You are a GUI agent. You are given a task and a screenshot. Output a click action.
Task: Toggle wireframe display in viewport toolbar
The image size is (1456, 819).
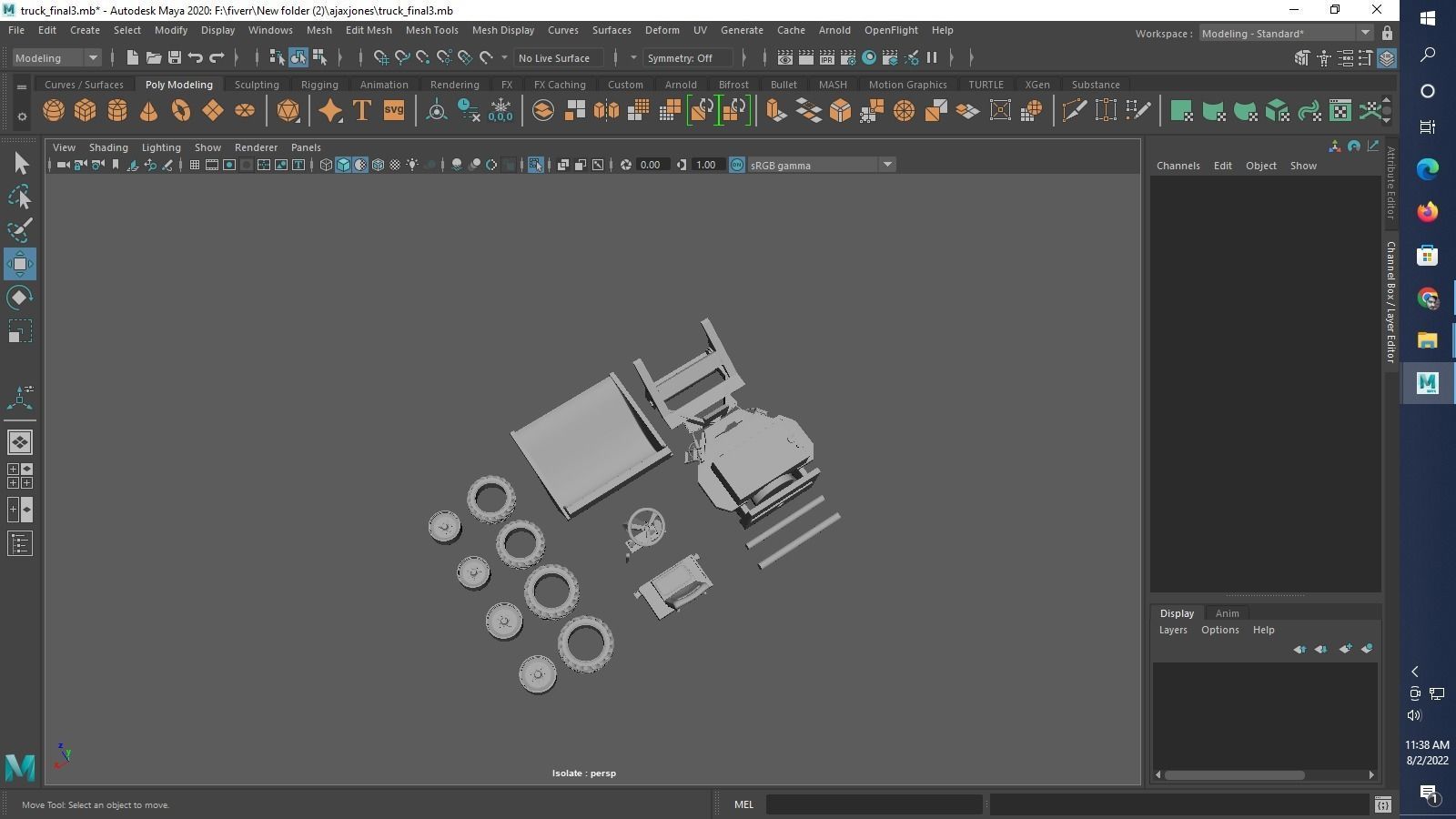click(x=326, y=165)
